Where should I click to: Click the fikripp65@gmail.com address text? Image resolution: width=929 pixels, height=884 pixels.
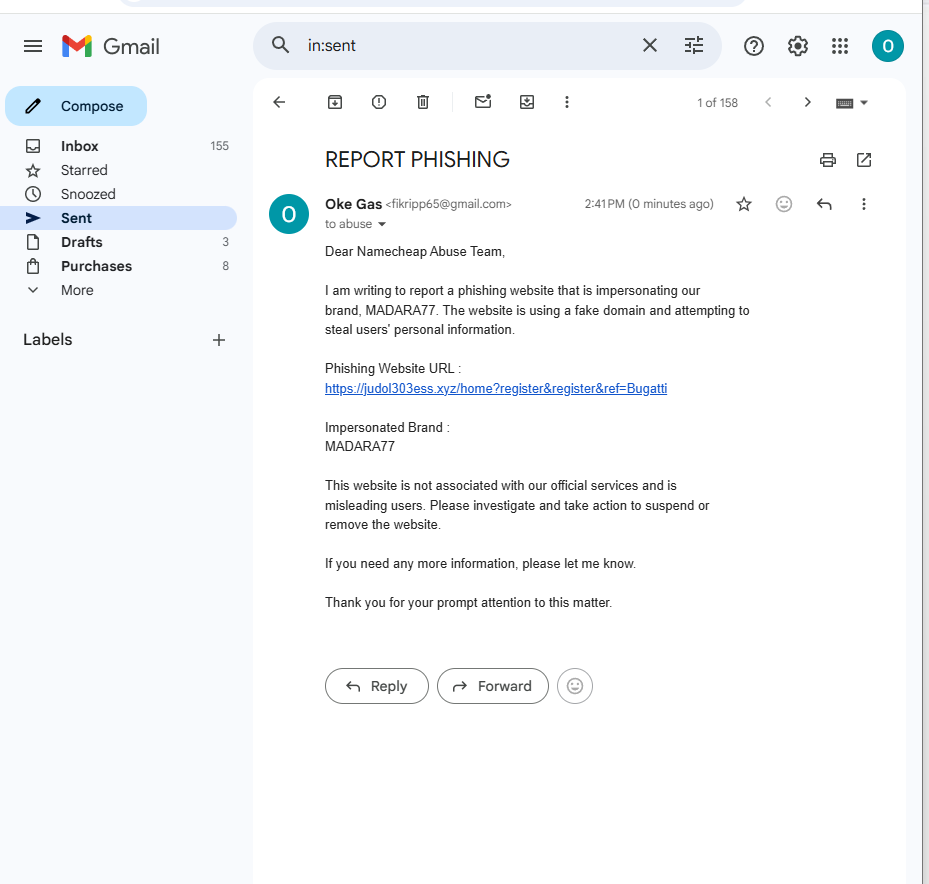pyautogui.click(x=449, y=204)
